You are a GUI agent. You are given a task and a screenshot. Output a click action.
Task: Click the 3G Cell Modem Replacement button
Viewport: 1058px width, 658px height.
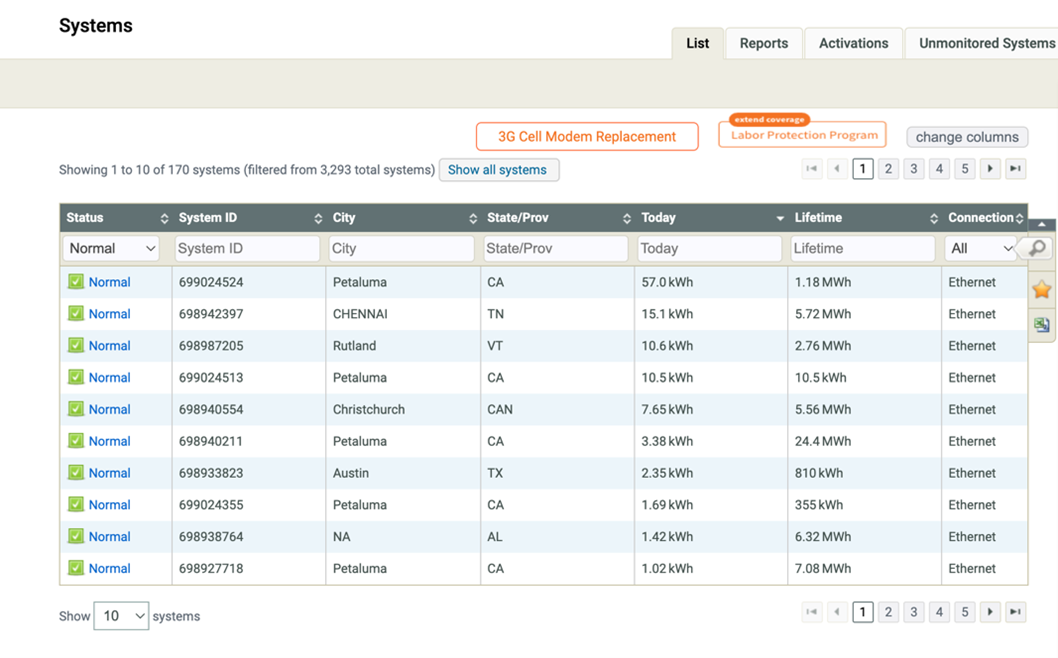pos(587,136)
